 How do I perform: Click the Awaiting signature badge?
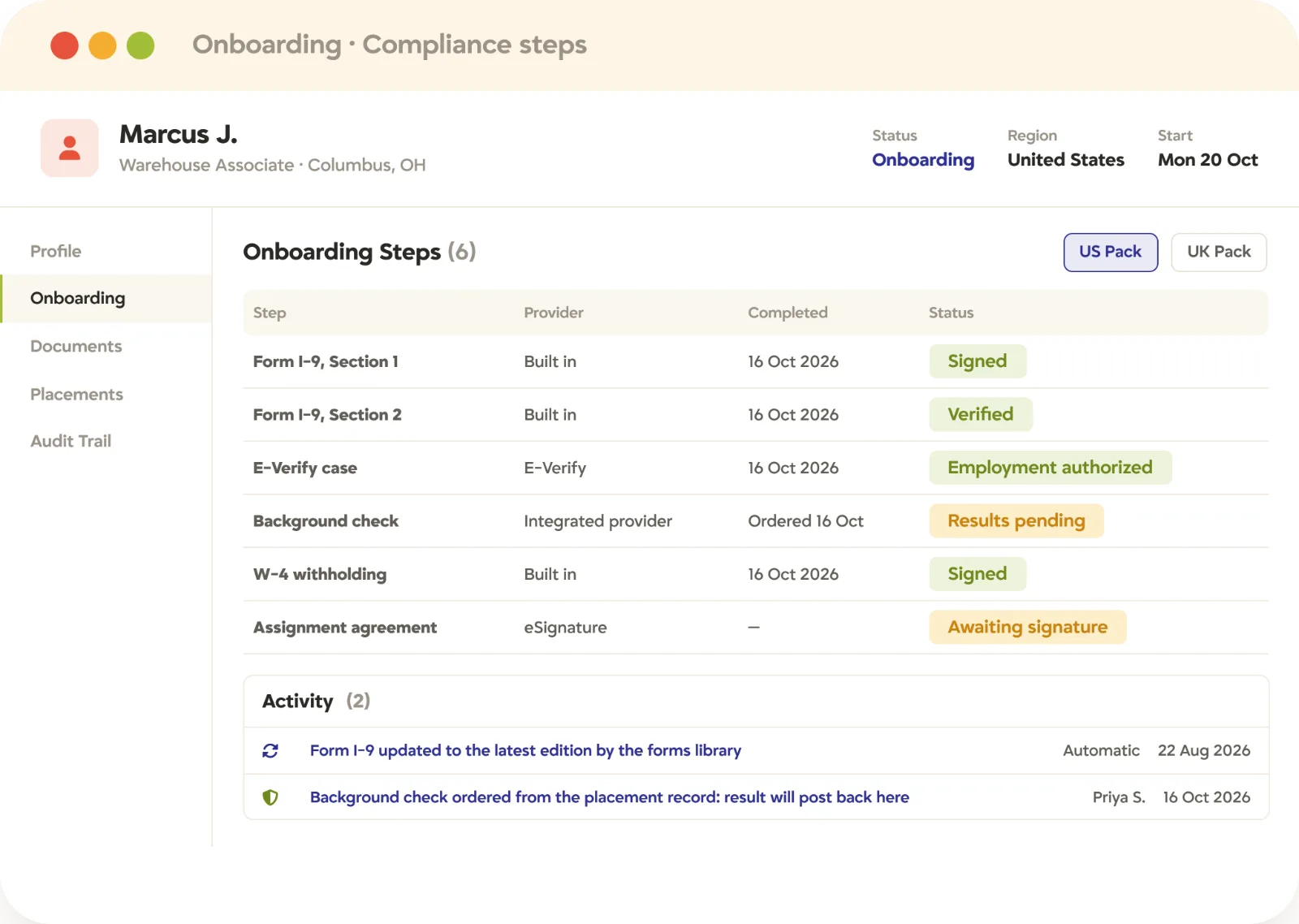point(1028,627)
